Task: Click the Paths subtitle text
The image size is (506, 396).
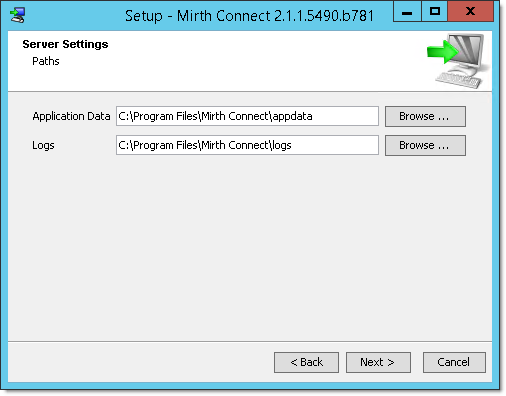Action: point(46,61)
